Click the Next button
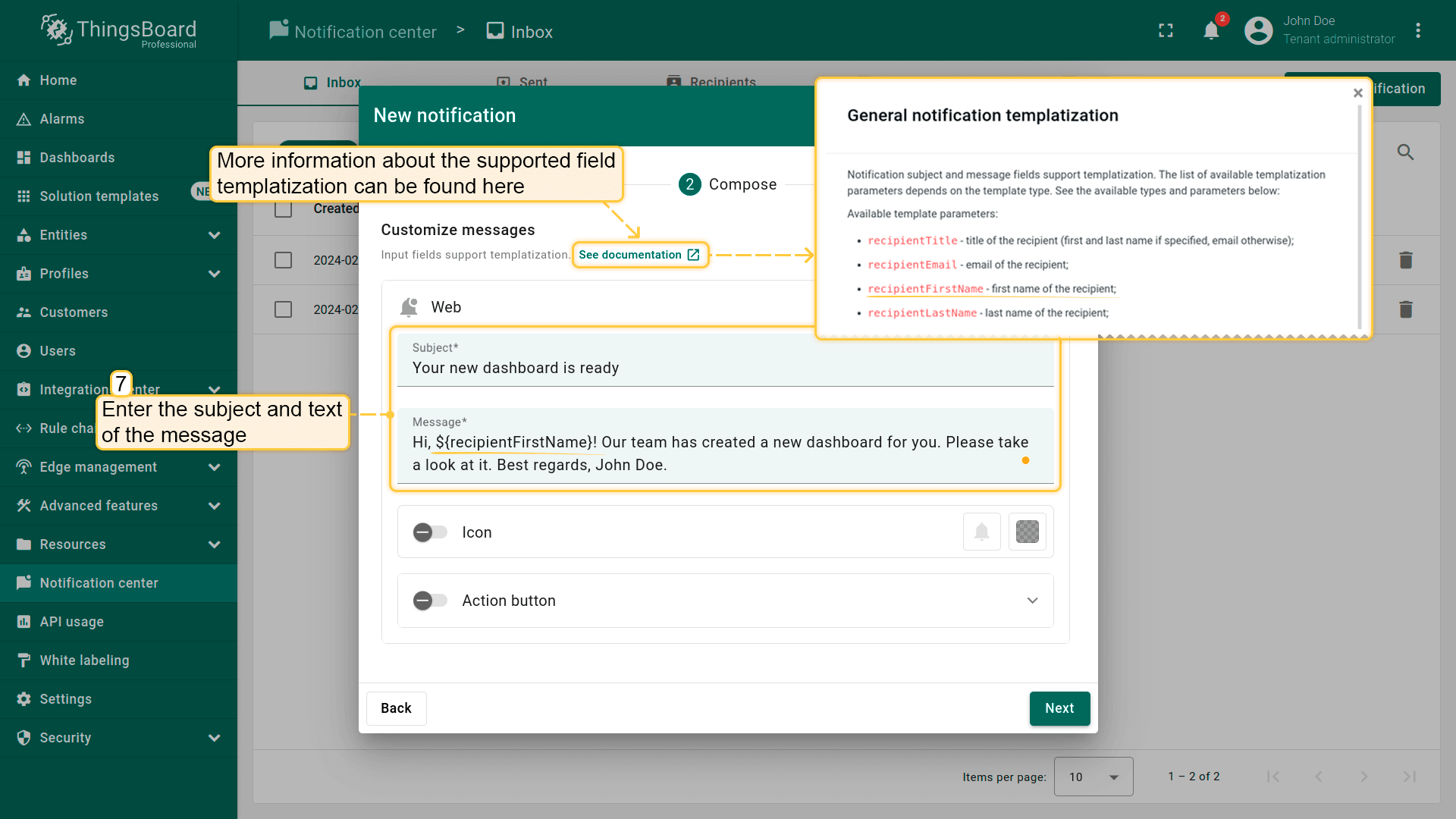 pyautogui.click(x=1059, y=708)
